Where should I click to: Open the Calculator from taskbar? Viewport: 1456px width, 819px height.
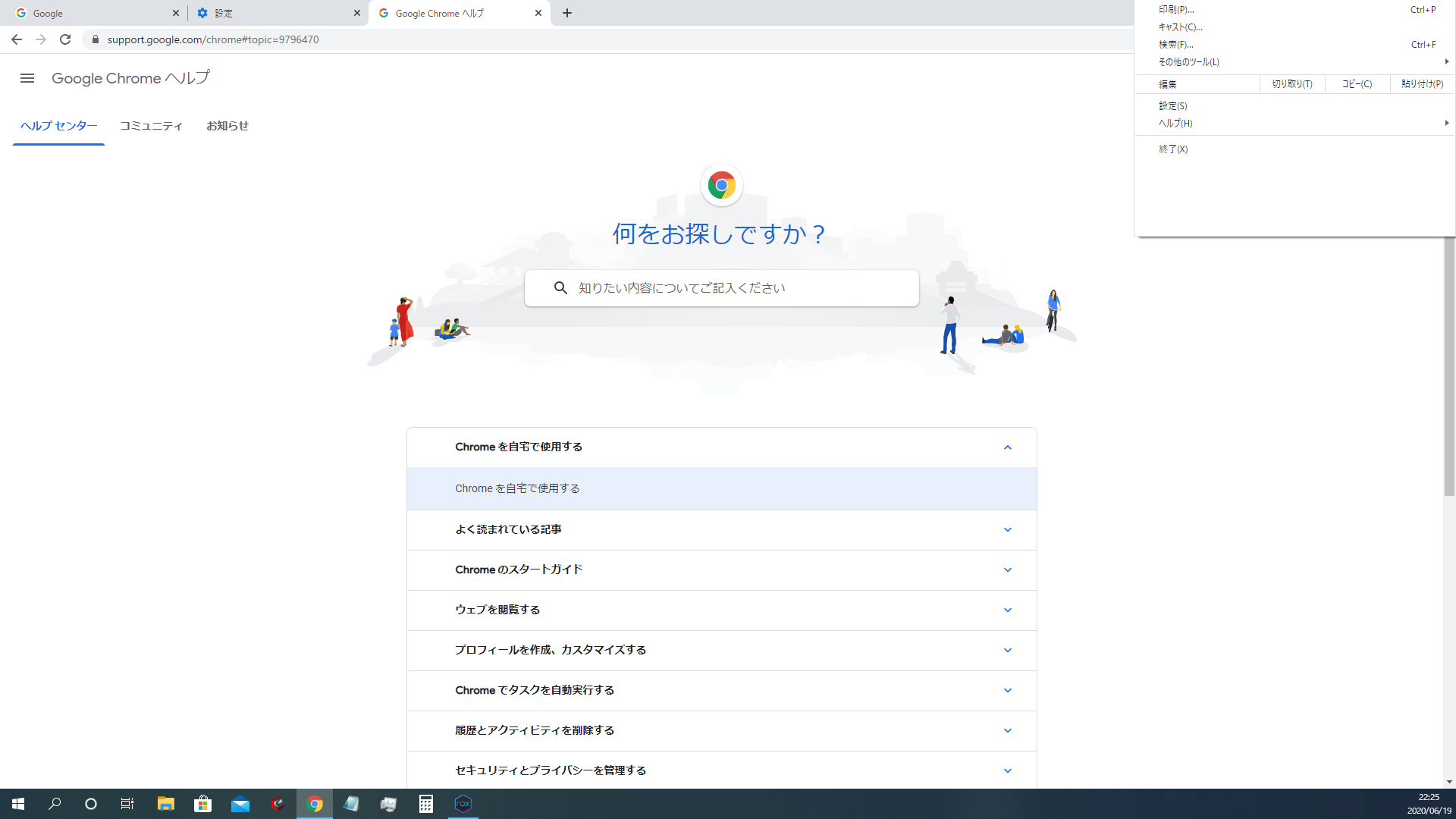tap(426, 804)
